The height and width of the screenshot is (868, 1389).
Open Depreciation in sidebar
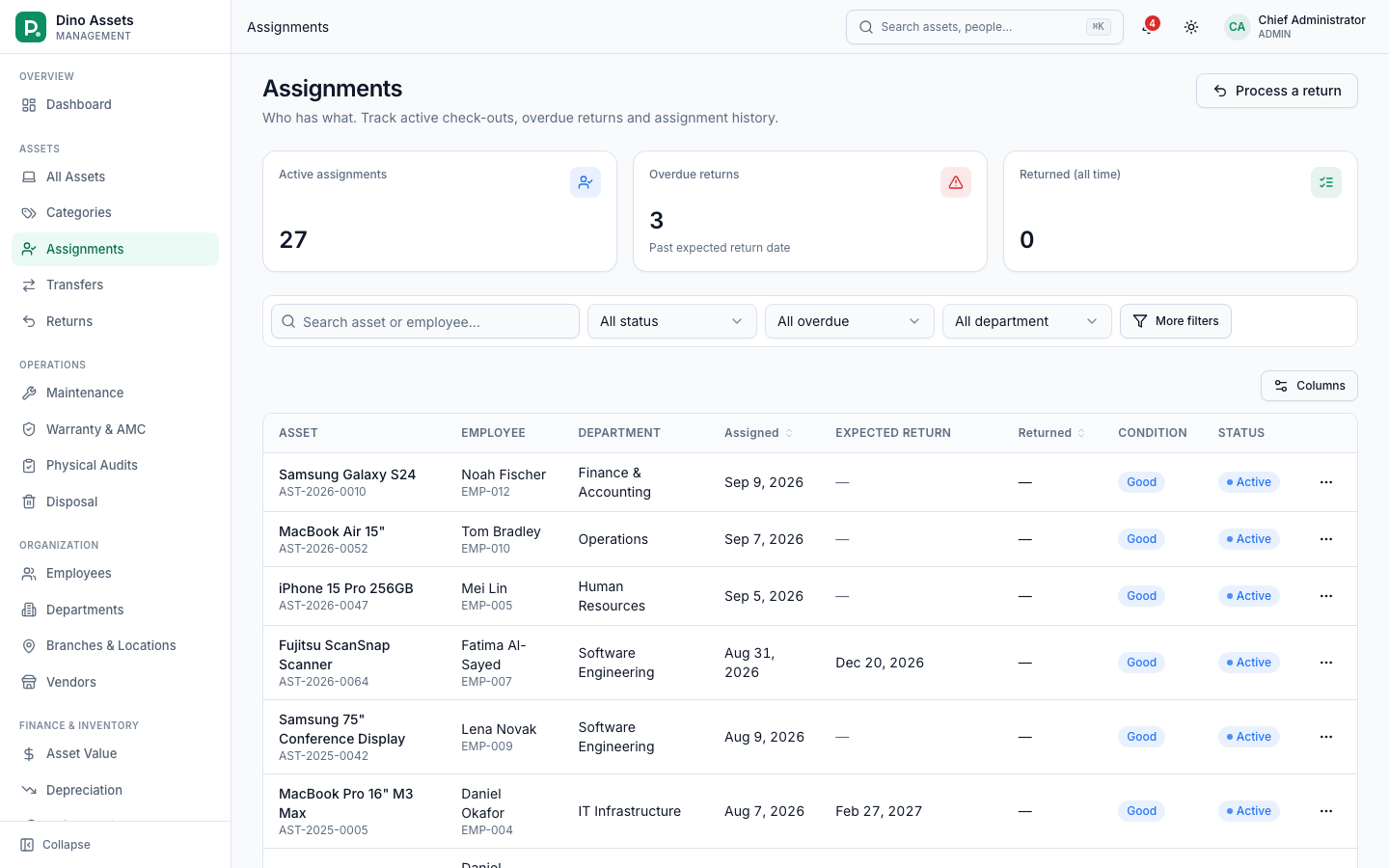point(115,790)
